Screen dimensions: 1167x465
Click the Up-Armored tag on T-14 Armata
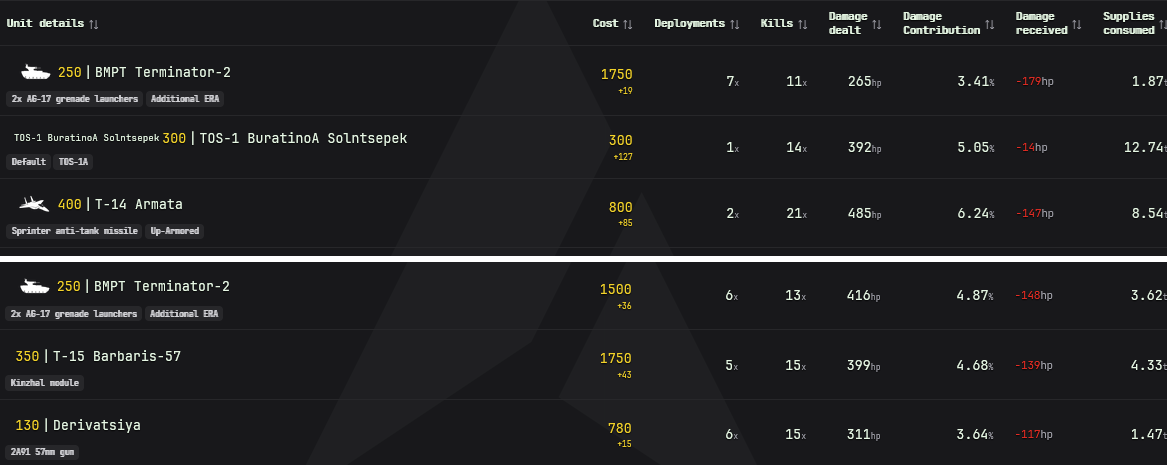(x=175, y=231)
